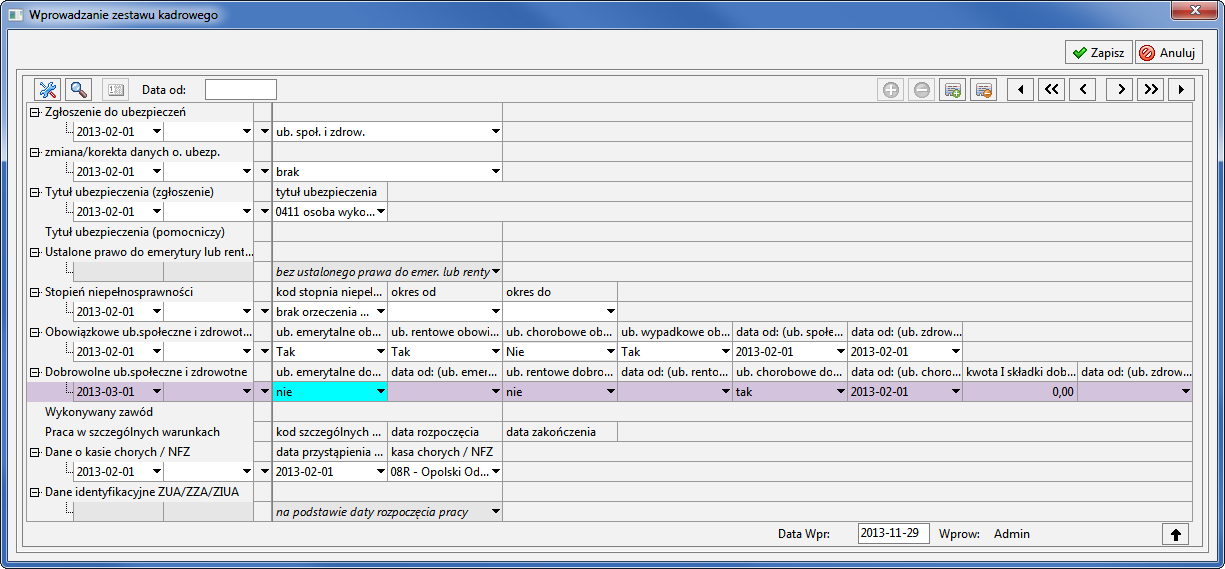The height and width of the screenshot is (569, 1225).
Task: Collapse Stopień niepełnosprawności node
Action: click(x=35, y=292)
